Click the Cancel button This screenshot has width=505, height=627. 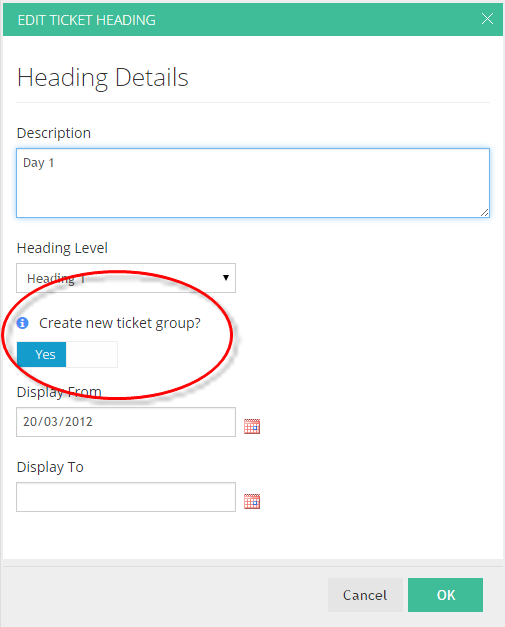click(x=365, y=595)
